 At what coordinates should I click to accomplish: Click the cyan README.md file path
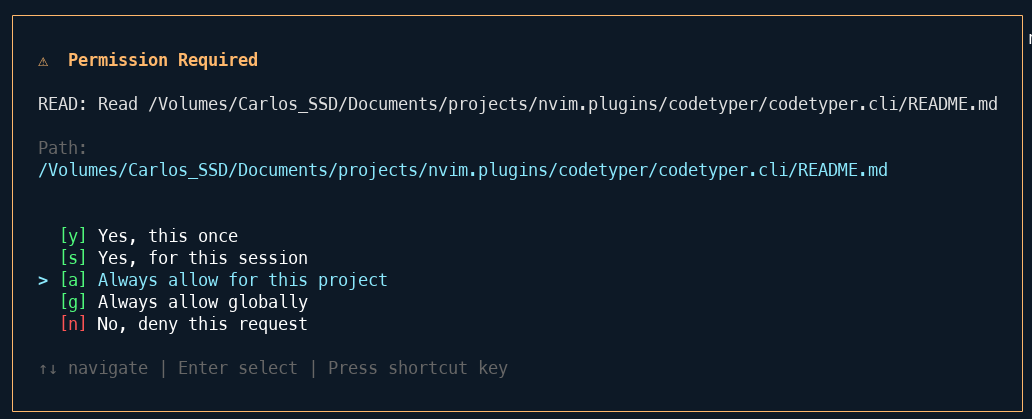pos(463,170)
